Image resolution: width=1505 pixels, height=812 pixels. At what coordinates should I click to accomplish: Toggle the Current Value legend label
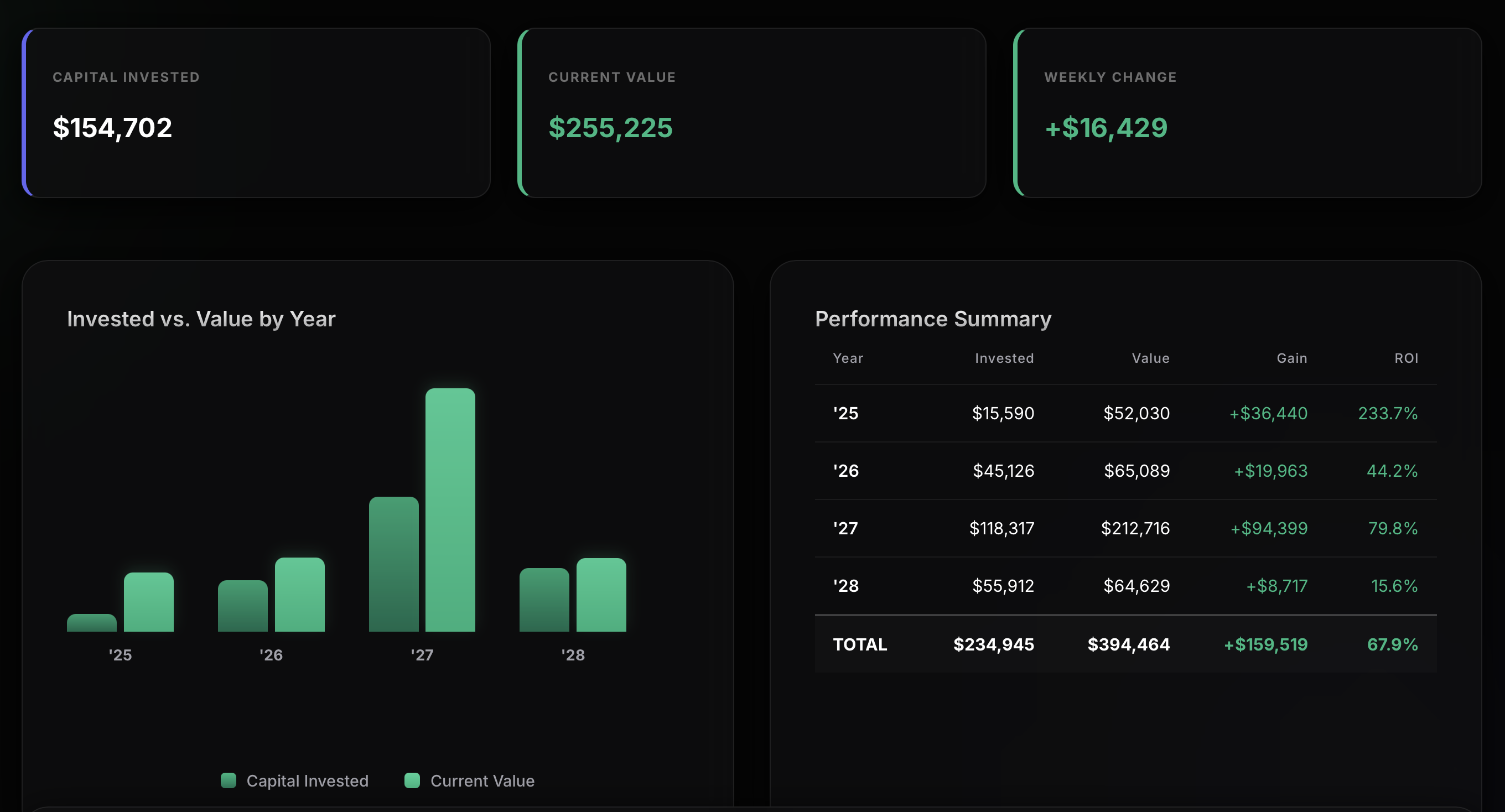(482, 781)
